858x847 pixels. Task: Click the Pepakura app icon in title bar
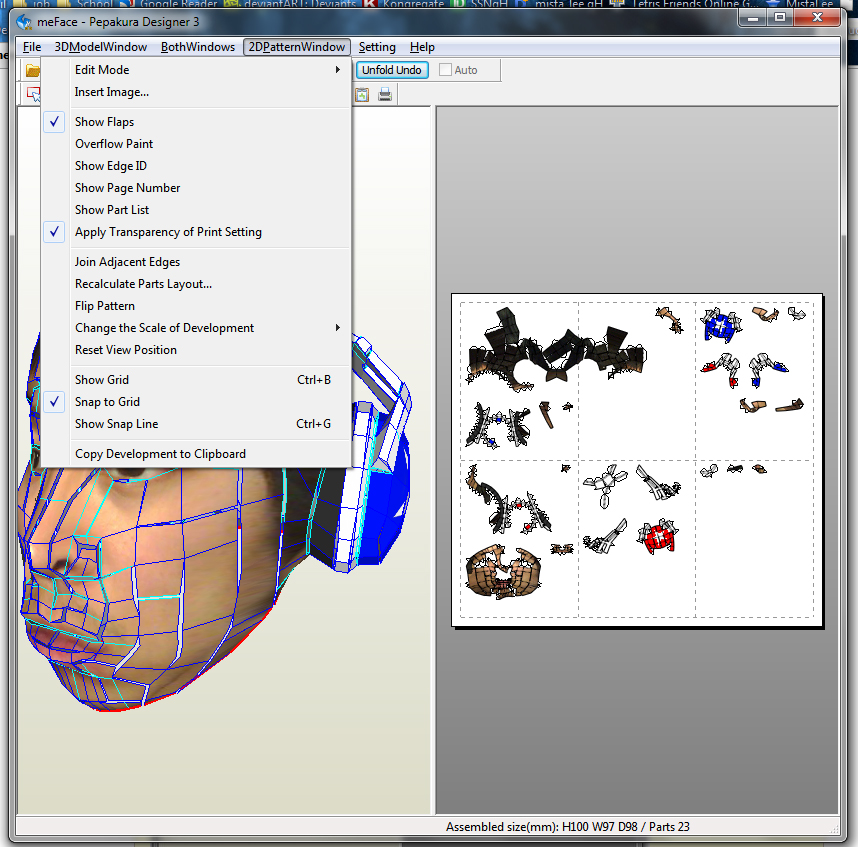click(x=24, y=22)
